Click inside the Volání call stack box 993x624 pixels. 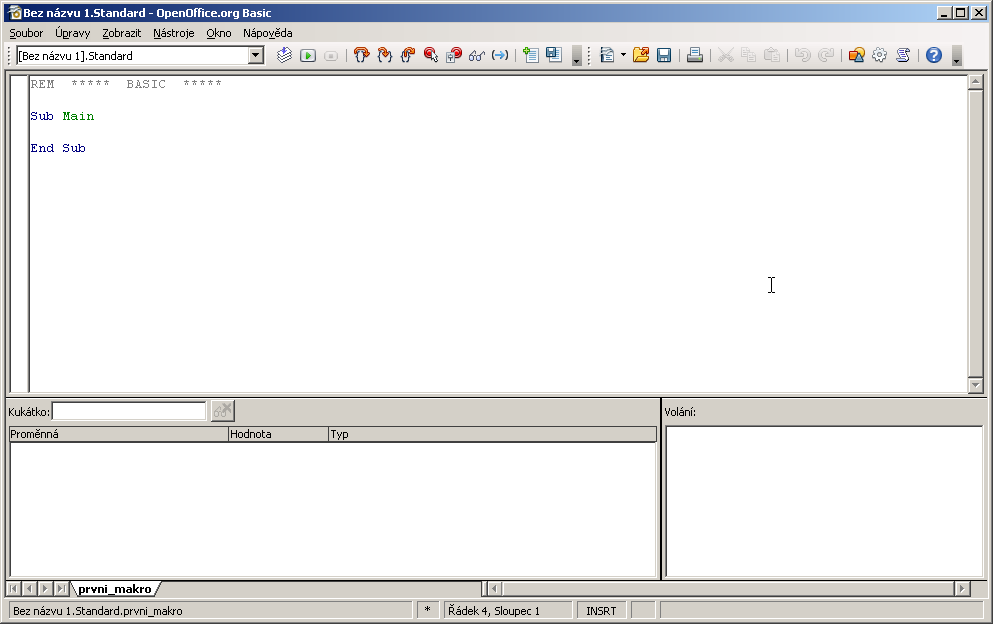click(824, 501)
